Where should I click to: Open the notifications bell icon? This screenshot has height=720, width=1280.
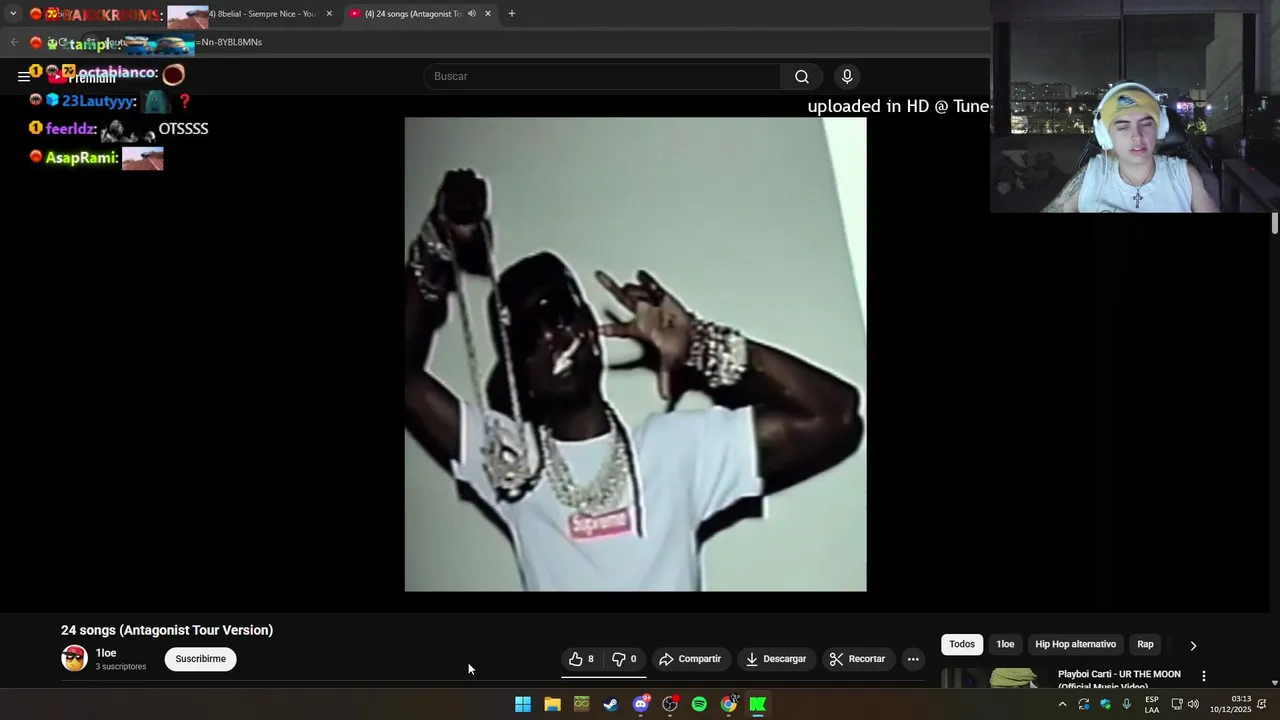tap(1262, 704)
